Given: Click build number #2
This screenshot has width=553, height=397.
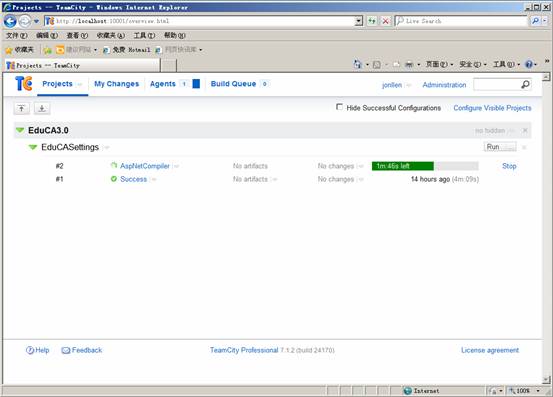Looking at the screenshot, I should [x=60, y=166].
